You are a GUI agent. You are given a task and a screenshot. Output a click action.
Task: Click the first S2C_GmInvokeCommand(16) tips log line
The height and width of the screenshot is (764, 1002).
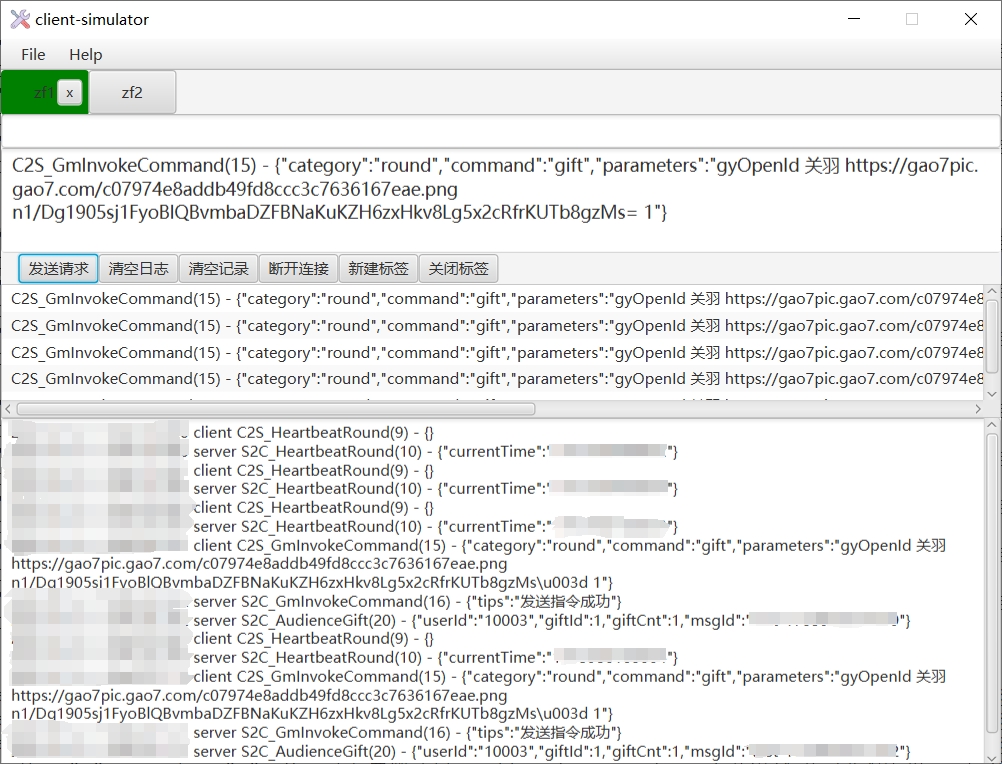click(x=407, y=601)
